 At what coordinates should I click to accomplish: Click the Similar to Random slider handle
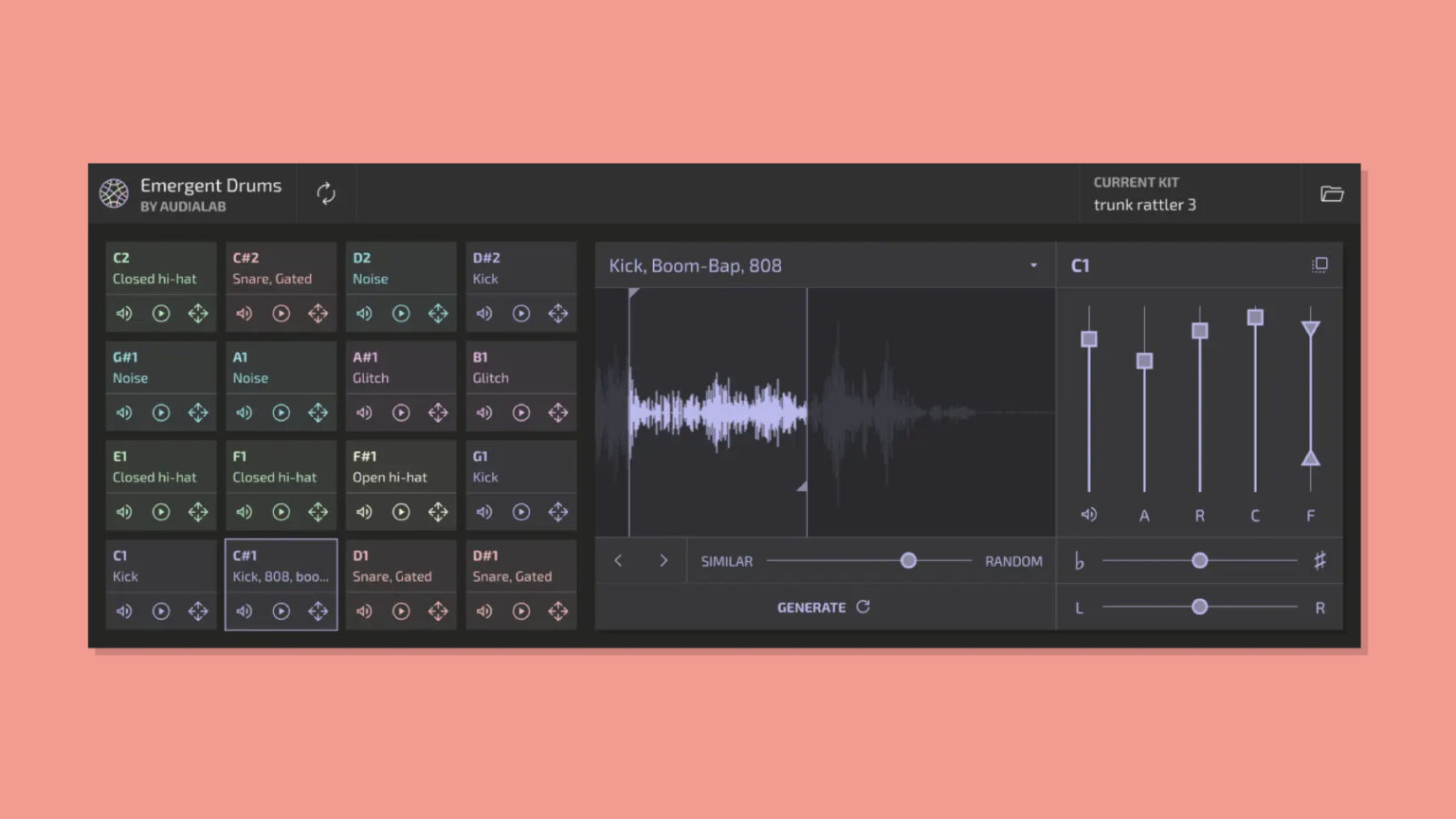pos(908,560)
